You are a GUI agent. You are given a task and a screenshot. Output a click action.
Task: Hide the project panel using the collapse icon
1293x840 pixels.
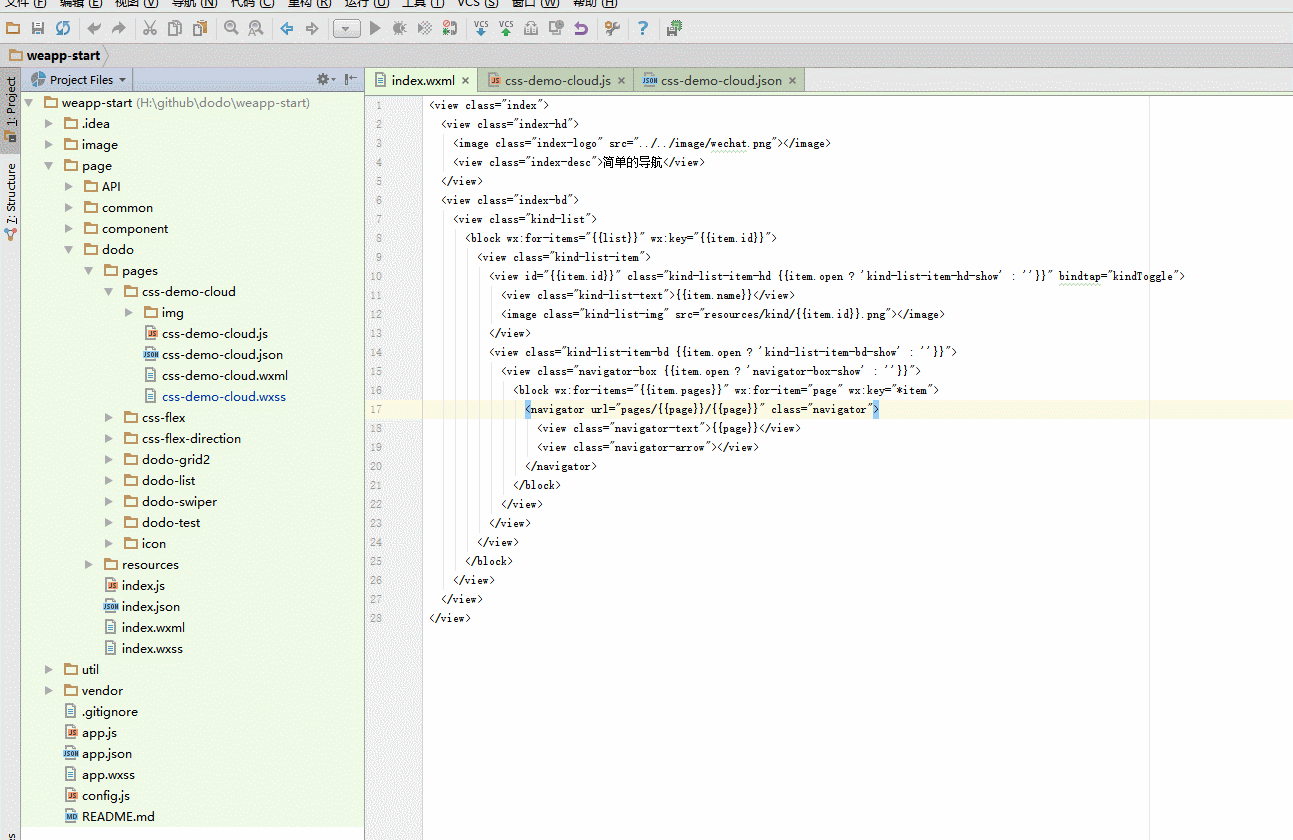click(351, 80)
